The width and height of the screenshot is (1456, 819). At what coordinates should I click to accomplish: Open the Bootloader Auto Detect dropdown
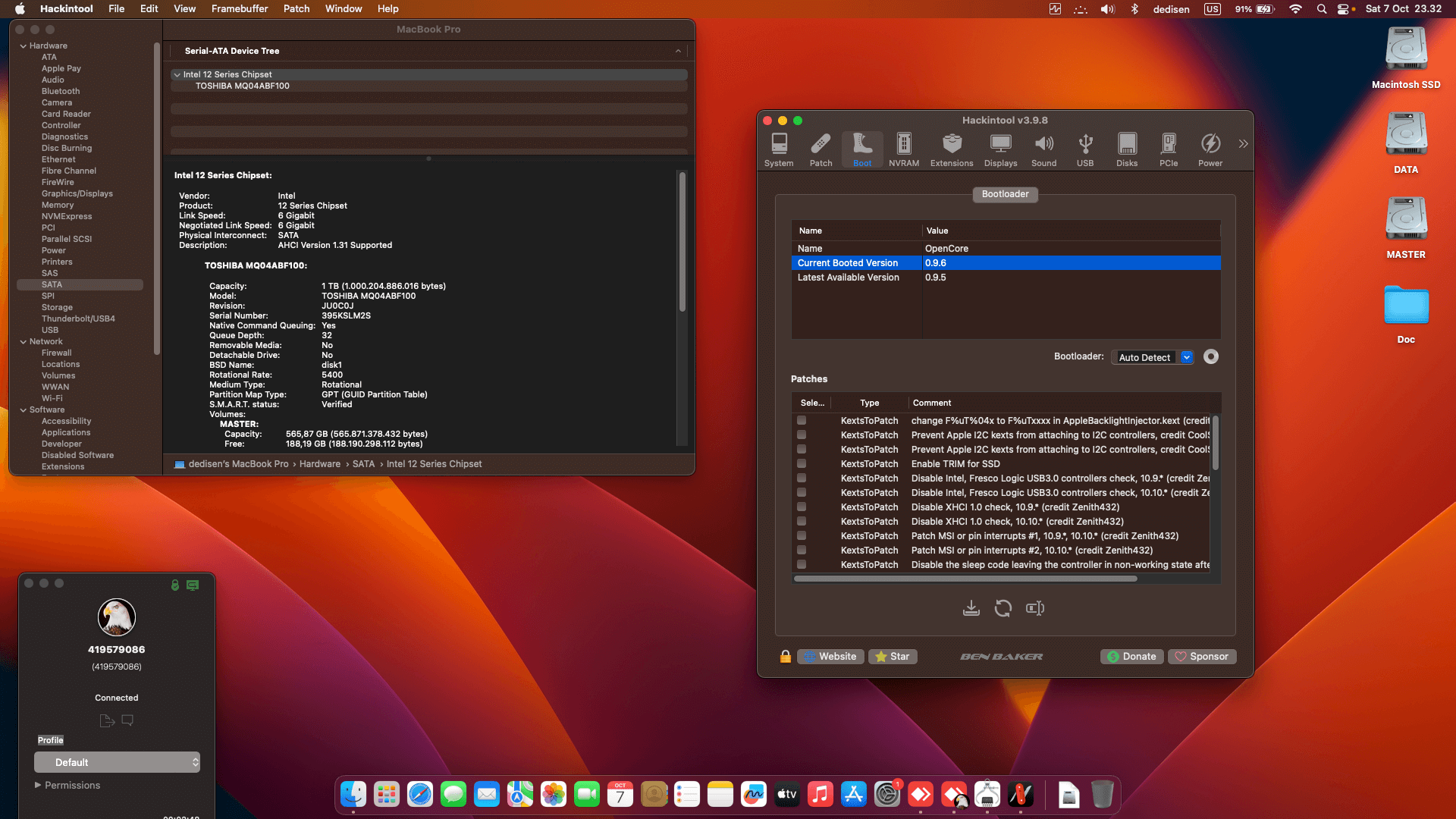(1152, 357)
